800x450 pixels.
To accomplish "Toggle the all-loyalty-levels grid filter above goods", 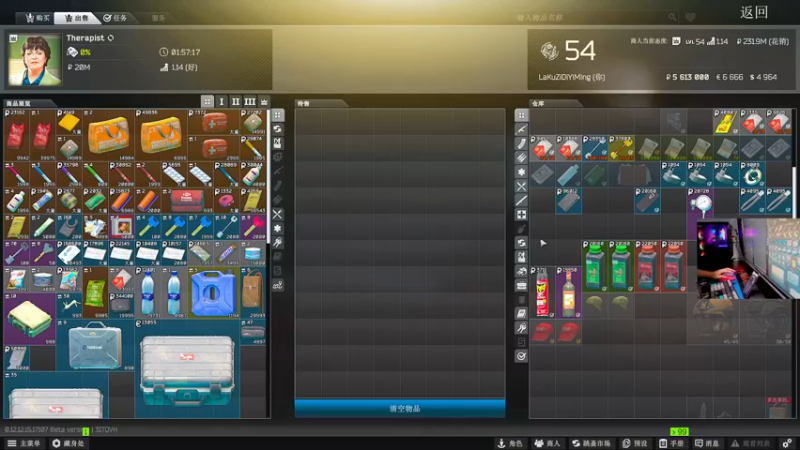I will pos(207,102).
